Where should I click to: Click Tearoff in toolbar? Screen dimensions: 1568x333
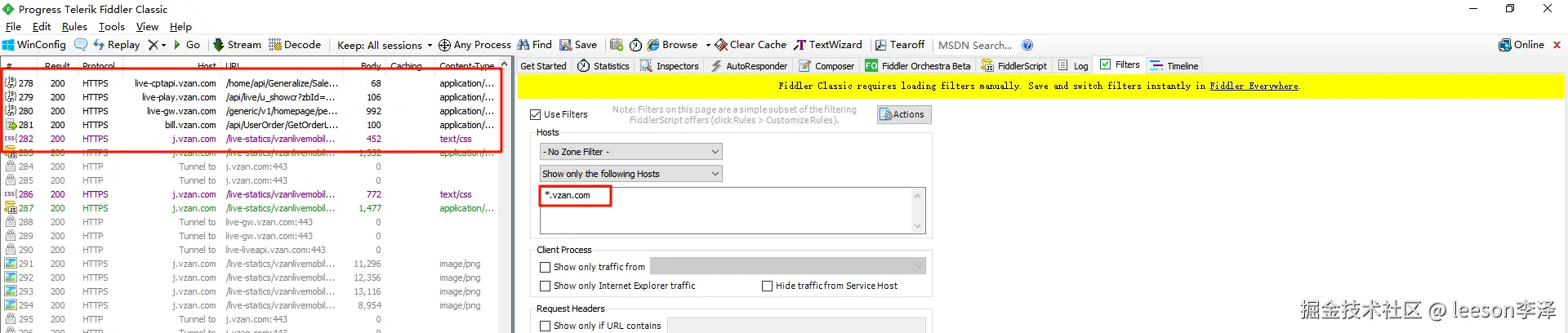[900, 45]
